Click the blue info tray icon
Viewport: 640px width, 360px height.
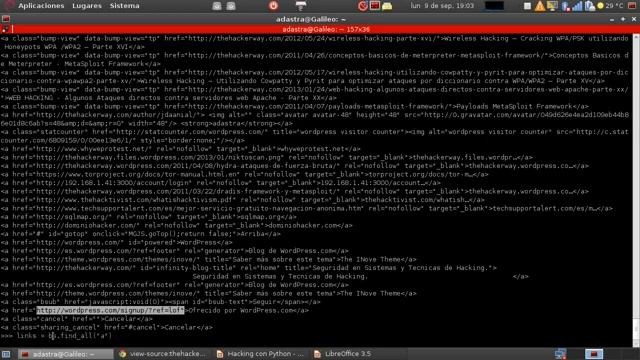[565, 6]
